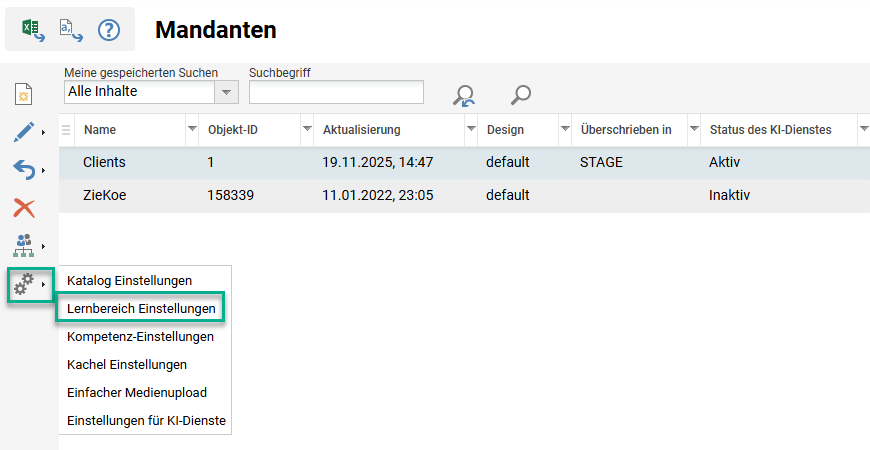This screenshot has width=870, height=450.
Task: Sort by the Design column header
Action: [x=505, y=130]
